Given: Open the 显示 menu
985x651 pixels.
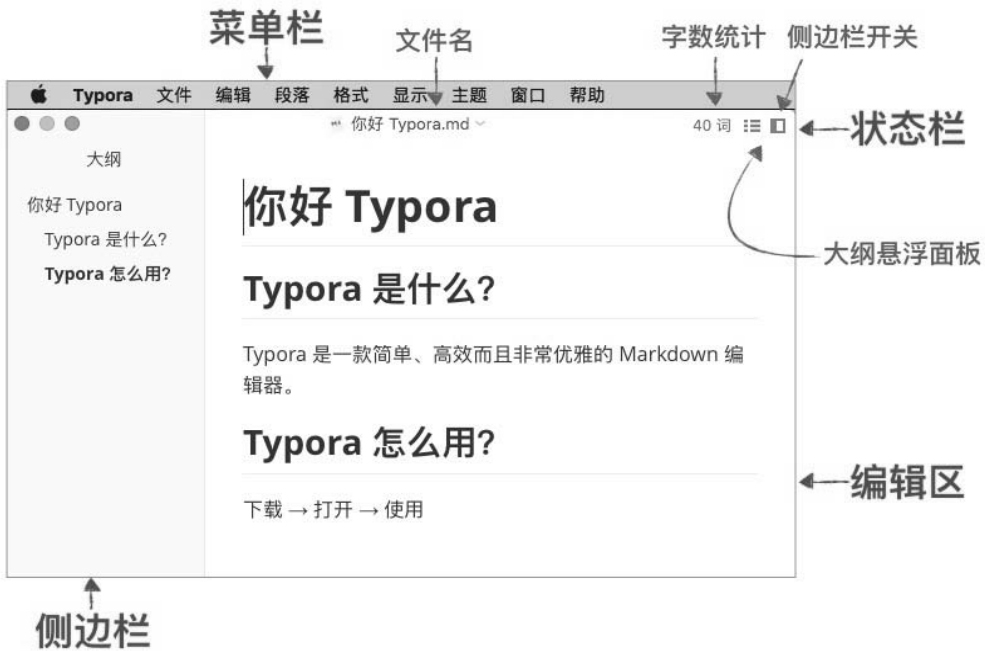Looking at the screenshot, I should point(410,95).
